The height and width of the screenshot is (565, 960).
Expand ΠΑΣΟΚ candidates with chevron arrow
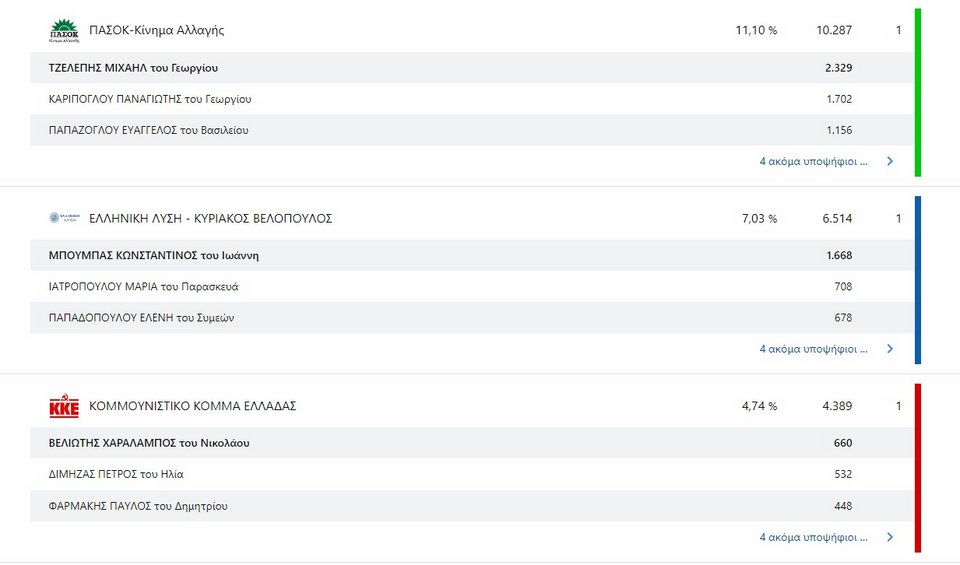pos(890,160)
